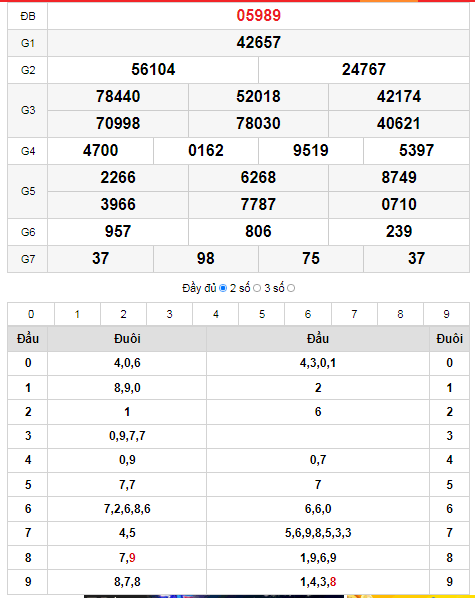Click the G3 number 42174
This screenshot has width=475, height=598.
[399, 97]
